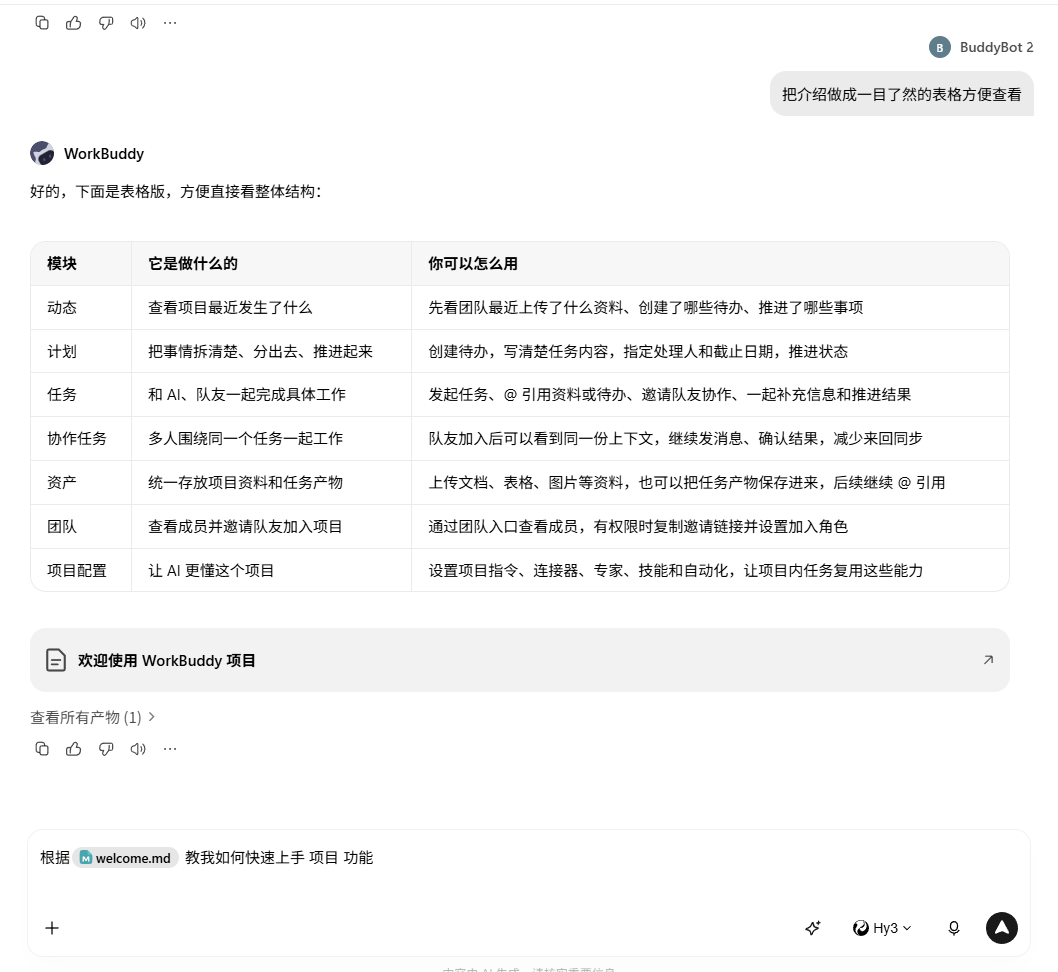Click the 你可以怎么用 column header
This screenshot has width=1058, height=972.
711,264
